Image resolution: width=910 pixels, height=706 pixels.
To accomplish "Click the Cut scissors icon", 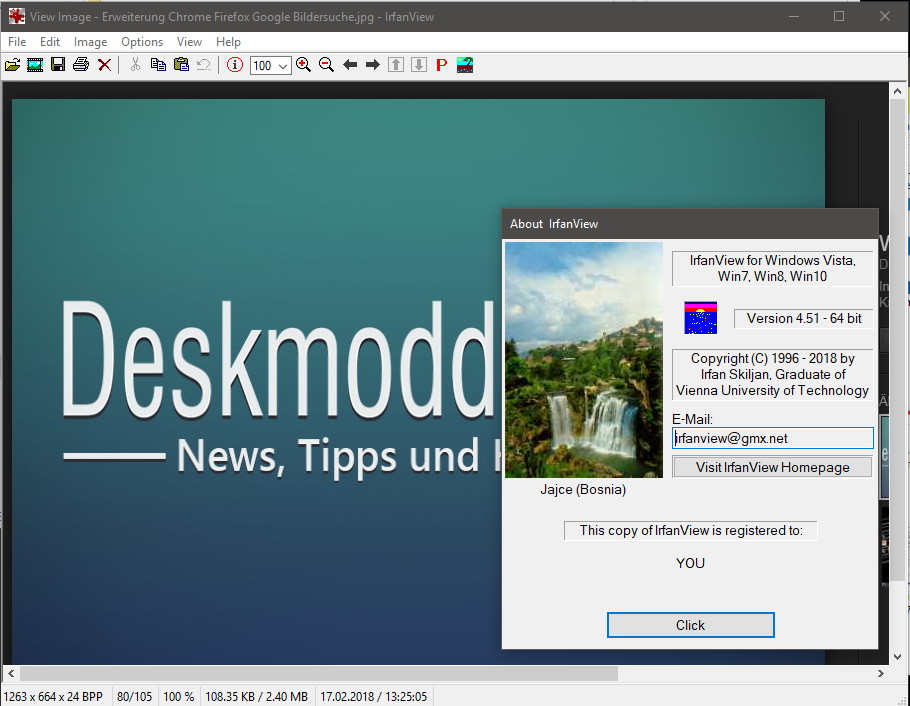I will click(x=135, y=64).
